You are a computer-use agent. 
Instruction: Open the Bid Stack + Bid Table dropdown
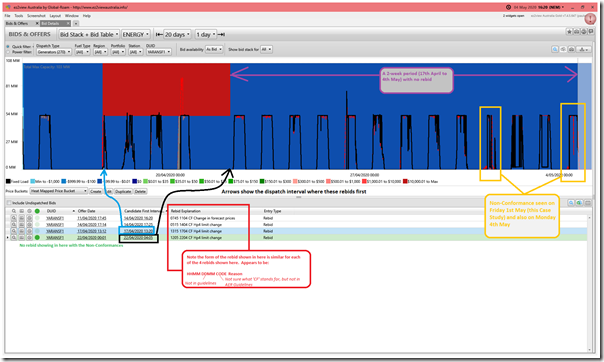[x=89, y=35]
